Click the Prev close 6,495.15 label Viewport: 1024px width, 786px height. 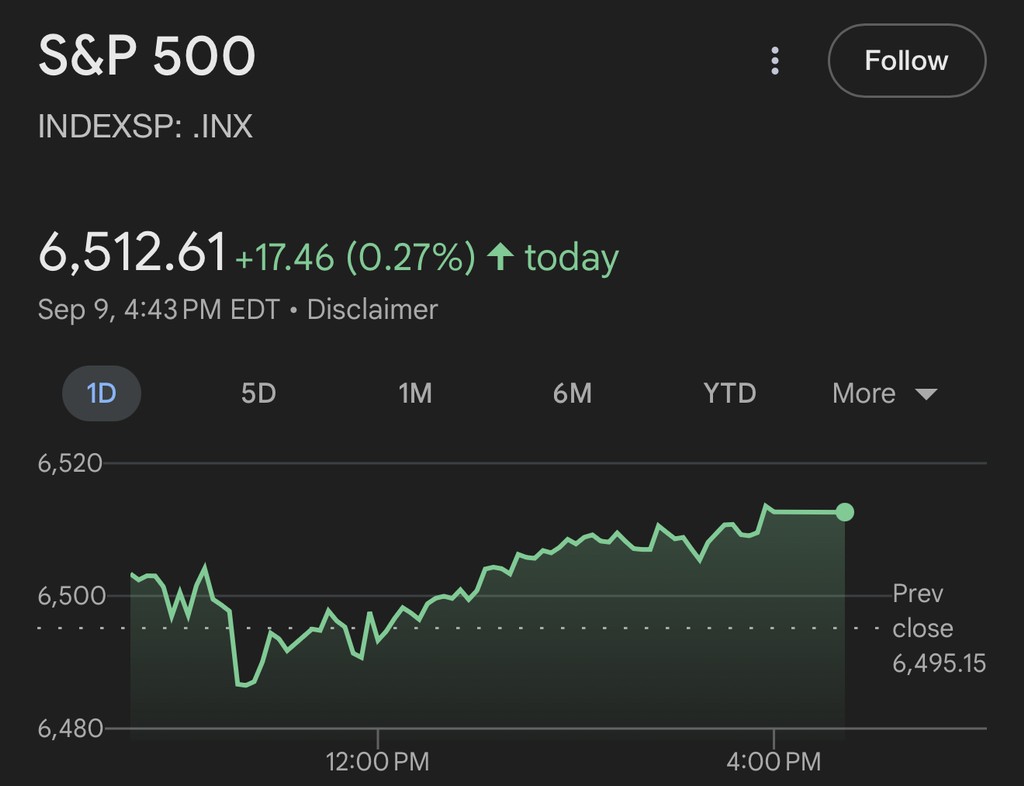[x=938, y=628]
